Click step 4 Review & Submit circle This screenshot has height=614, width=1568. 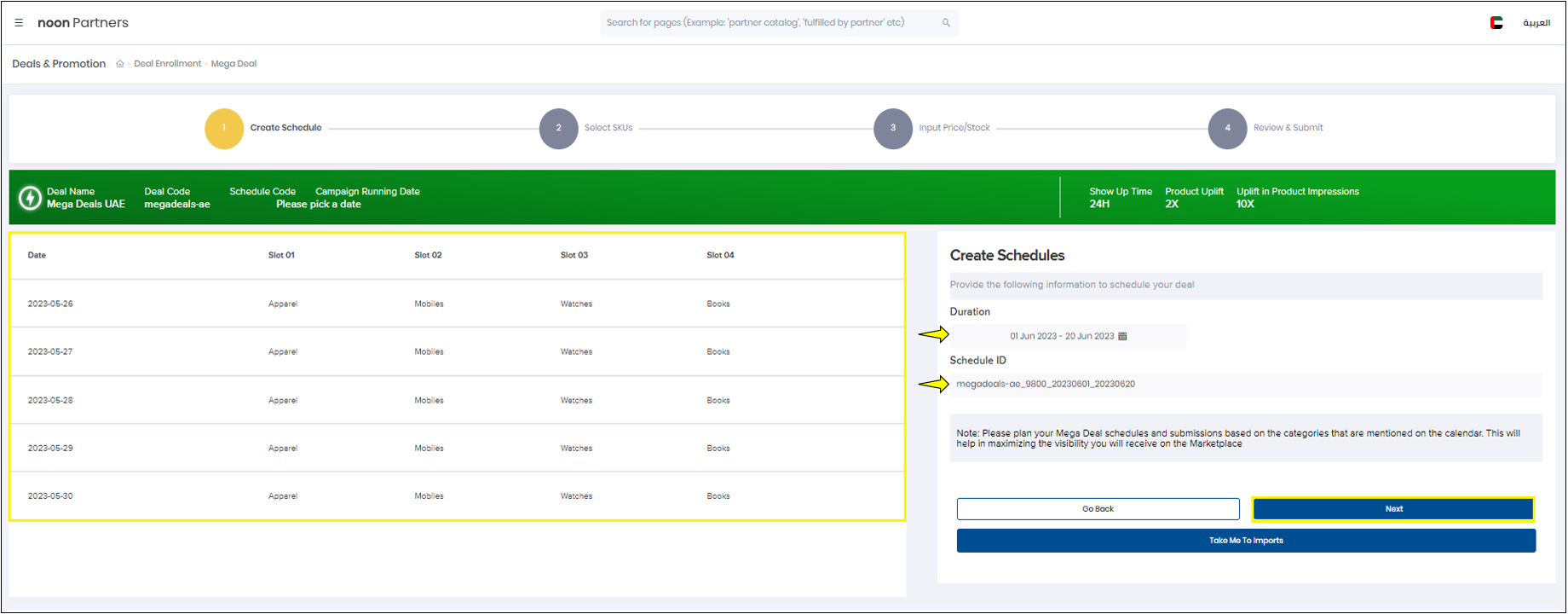tap(1228, 129)
